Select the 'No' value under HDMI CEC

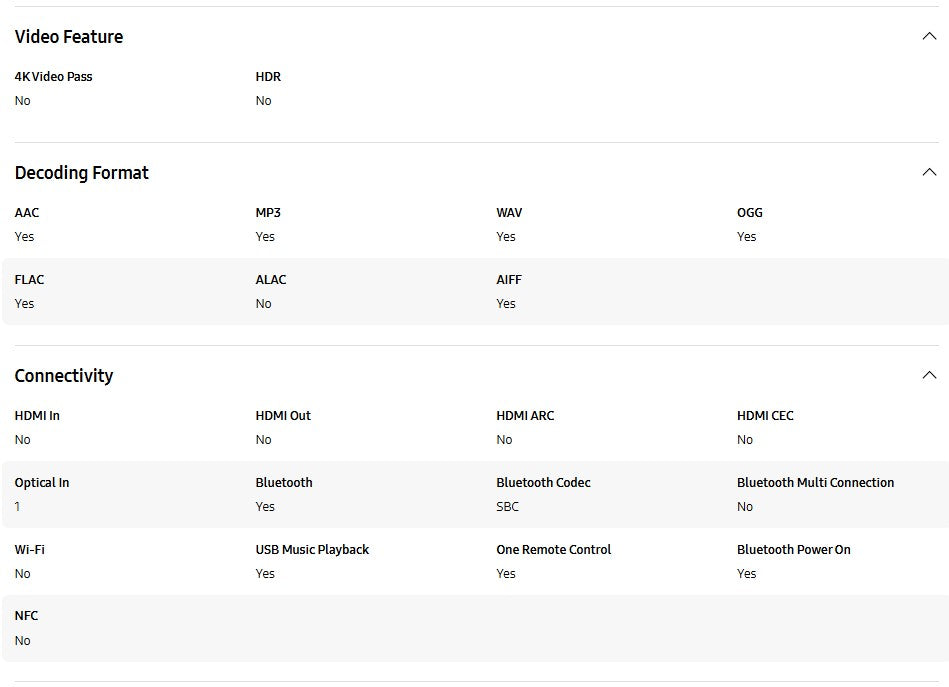click(x=745, y=440)
